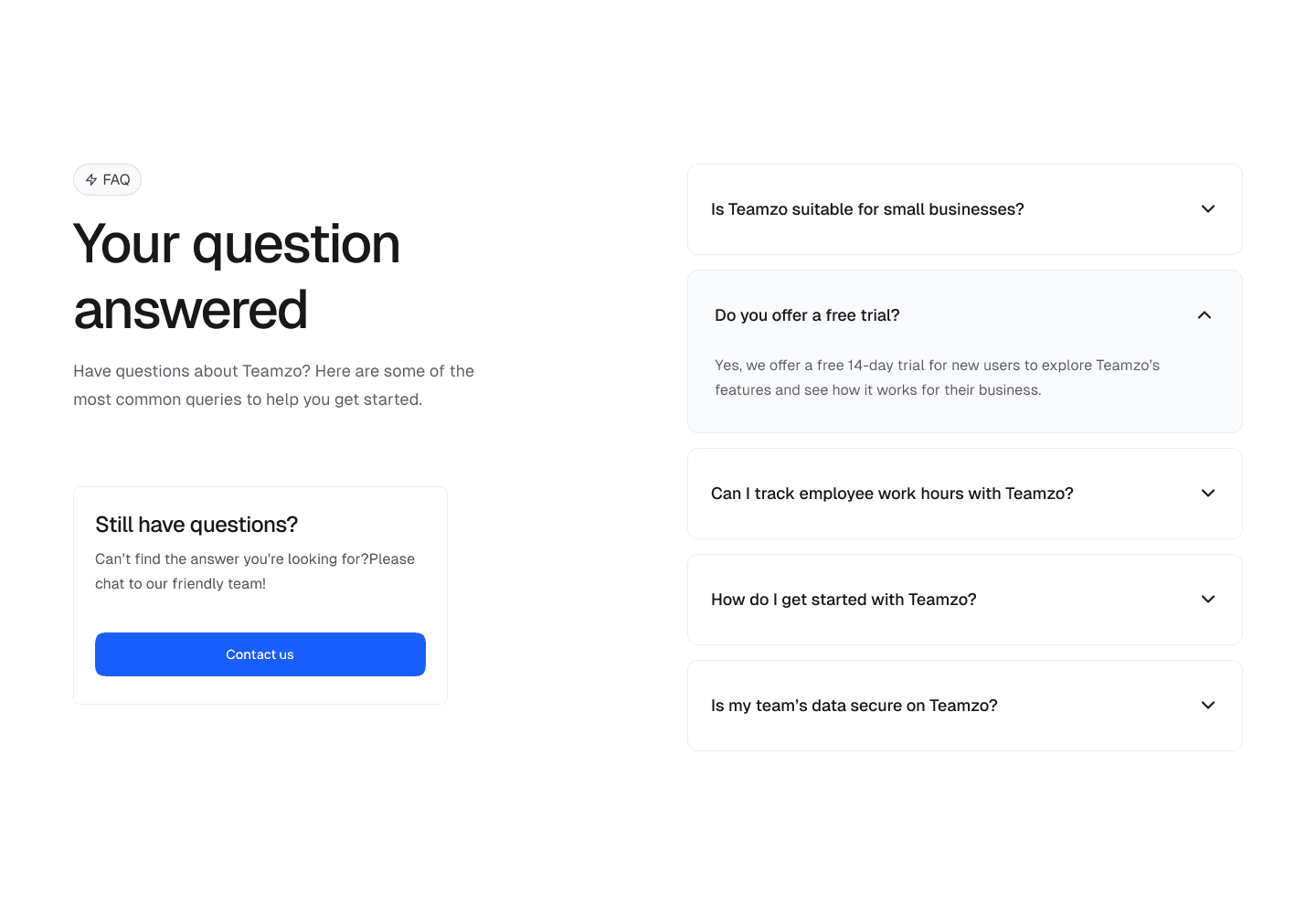1316x914 pixels.
Task: Click the chevron on getting started question
Action: (x=1207, y=599)
